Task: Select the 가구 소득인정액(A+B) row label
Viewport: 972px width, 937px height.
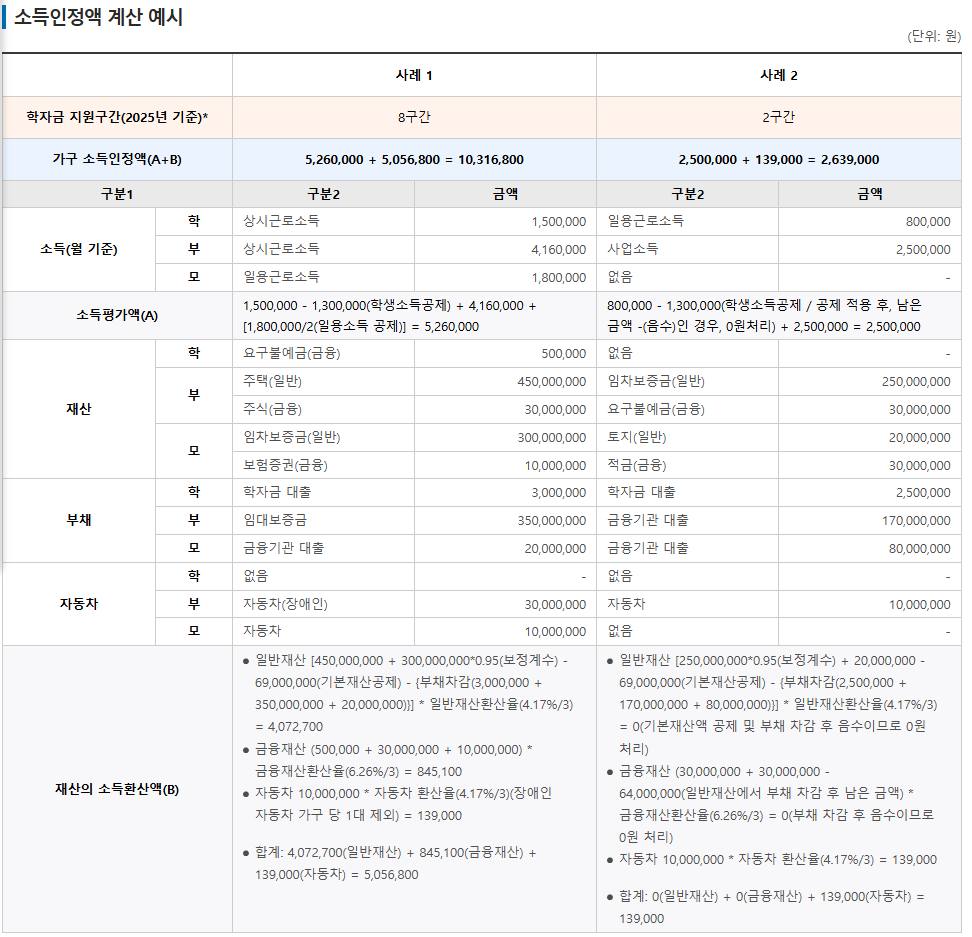Action: point(117,160)
